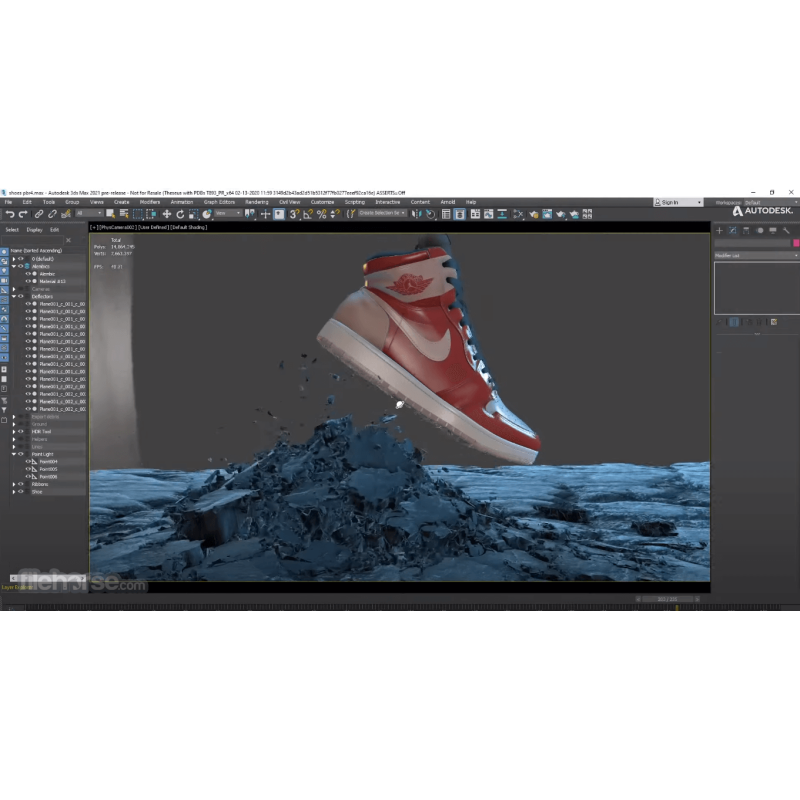Image resolution: width=800 pixels, height=800 pixels.
Task: Click the pink object color swatch
Action: (796, 243)
